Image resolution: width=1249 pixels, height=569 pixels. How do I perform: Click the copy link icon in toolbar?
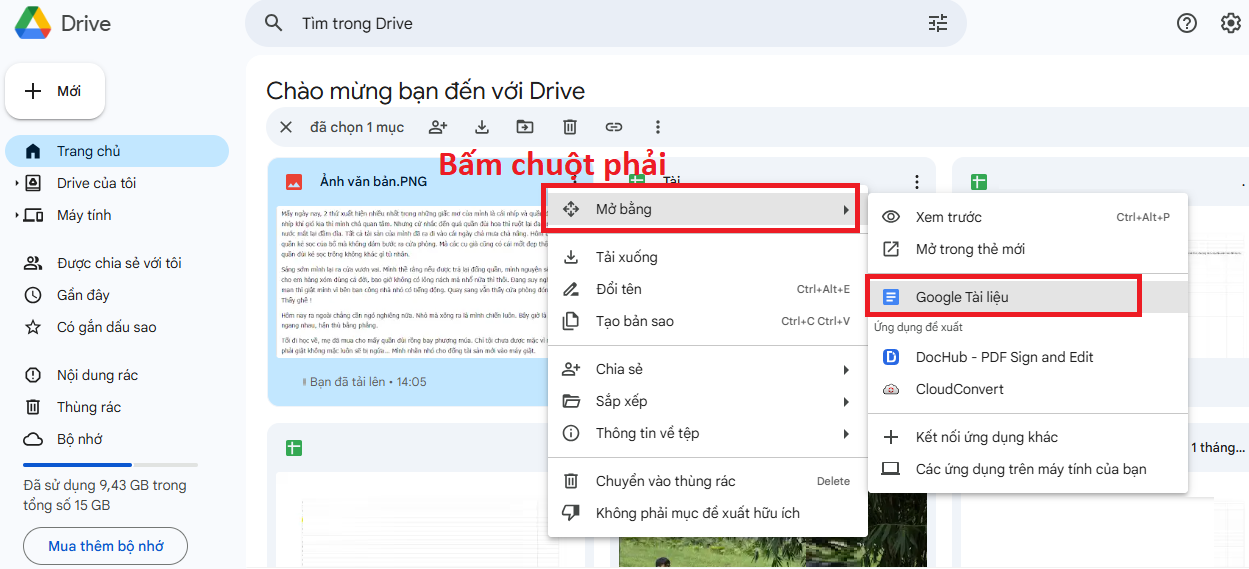point(614,127)
